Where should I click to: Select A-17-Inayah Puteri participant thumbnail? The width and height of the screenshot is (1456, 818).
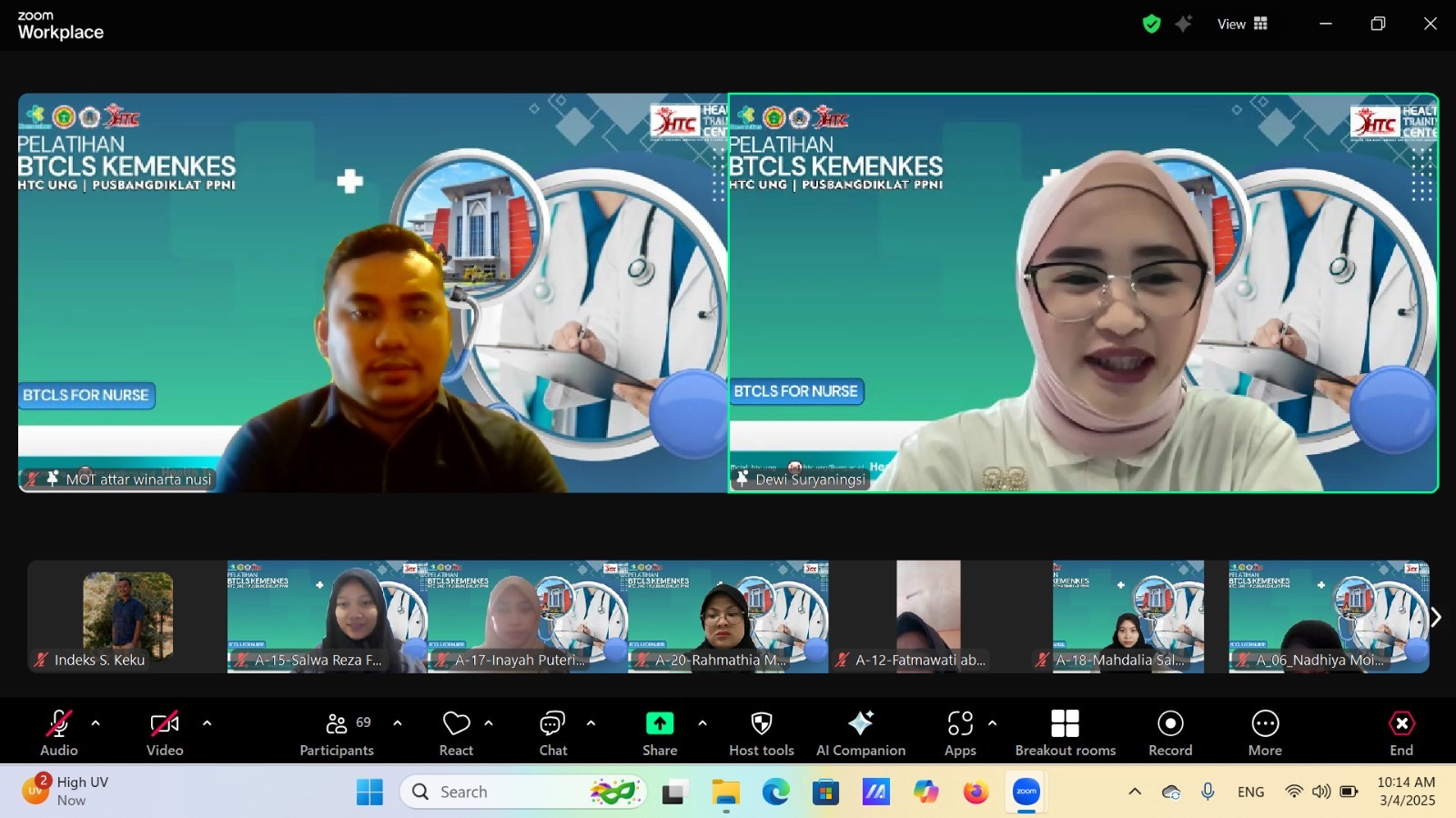point(528,617)
